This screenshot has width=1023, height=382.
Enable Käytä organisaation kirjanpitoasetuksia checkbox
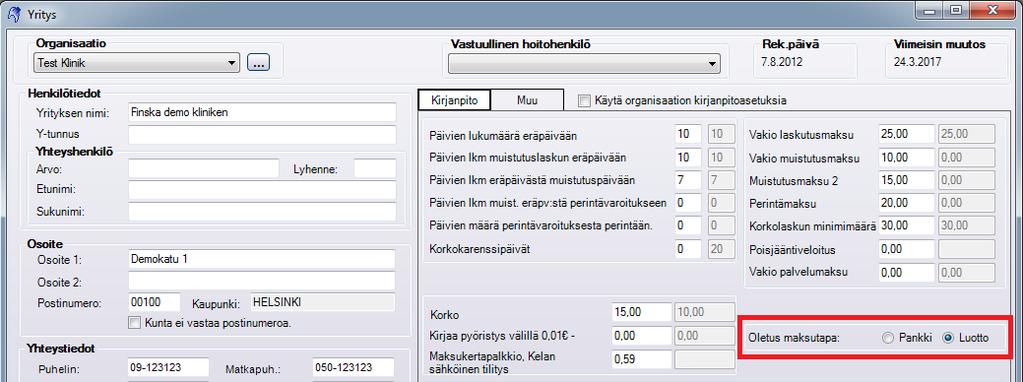[584, 101]
